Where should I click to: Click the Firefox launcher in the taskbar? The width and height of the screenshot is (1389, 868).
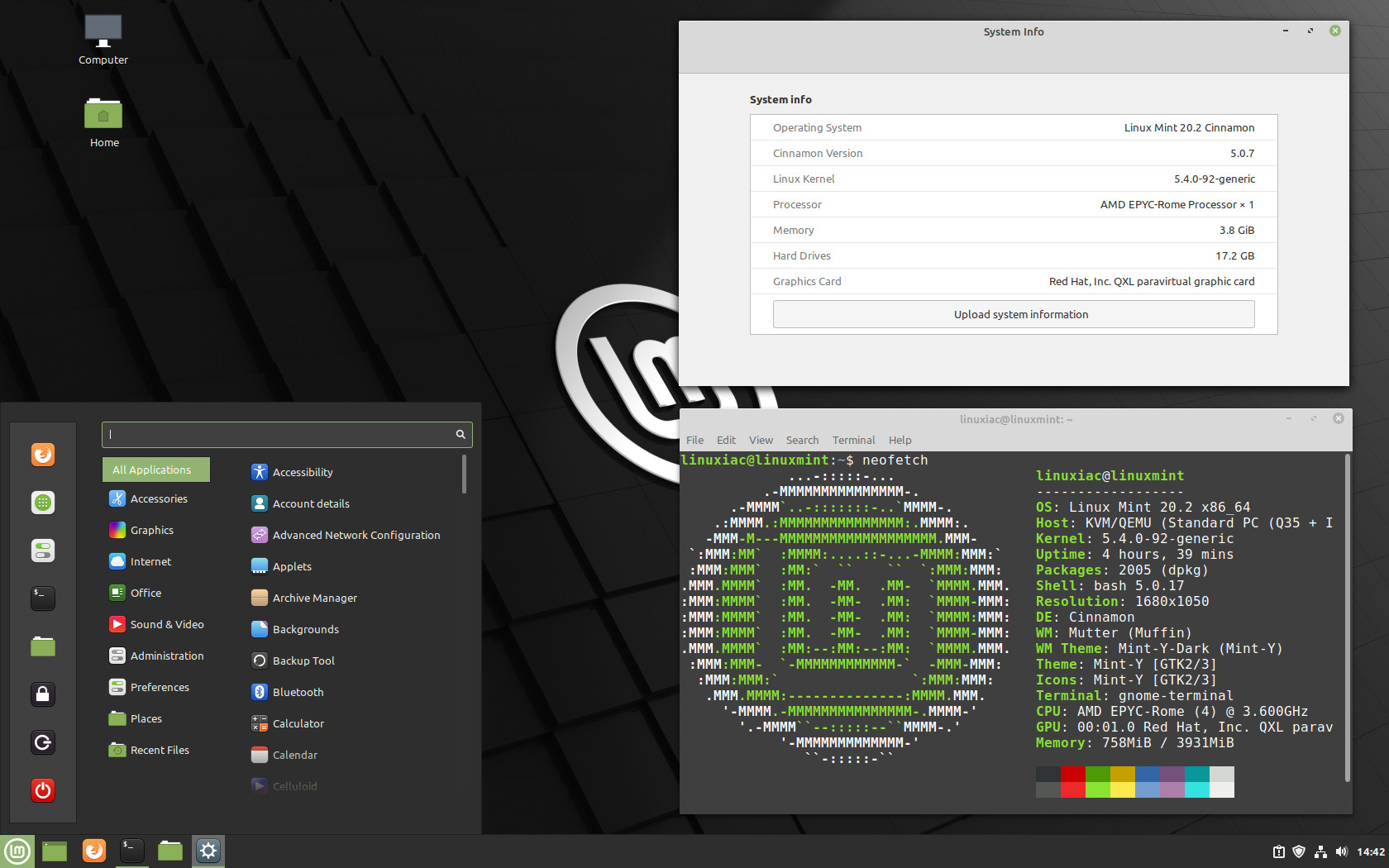[94, 851]
